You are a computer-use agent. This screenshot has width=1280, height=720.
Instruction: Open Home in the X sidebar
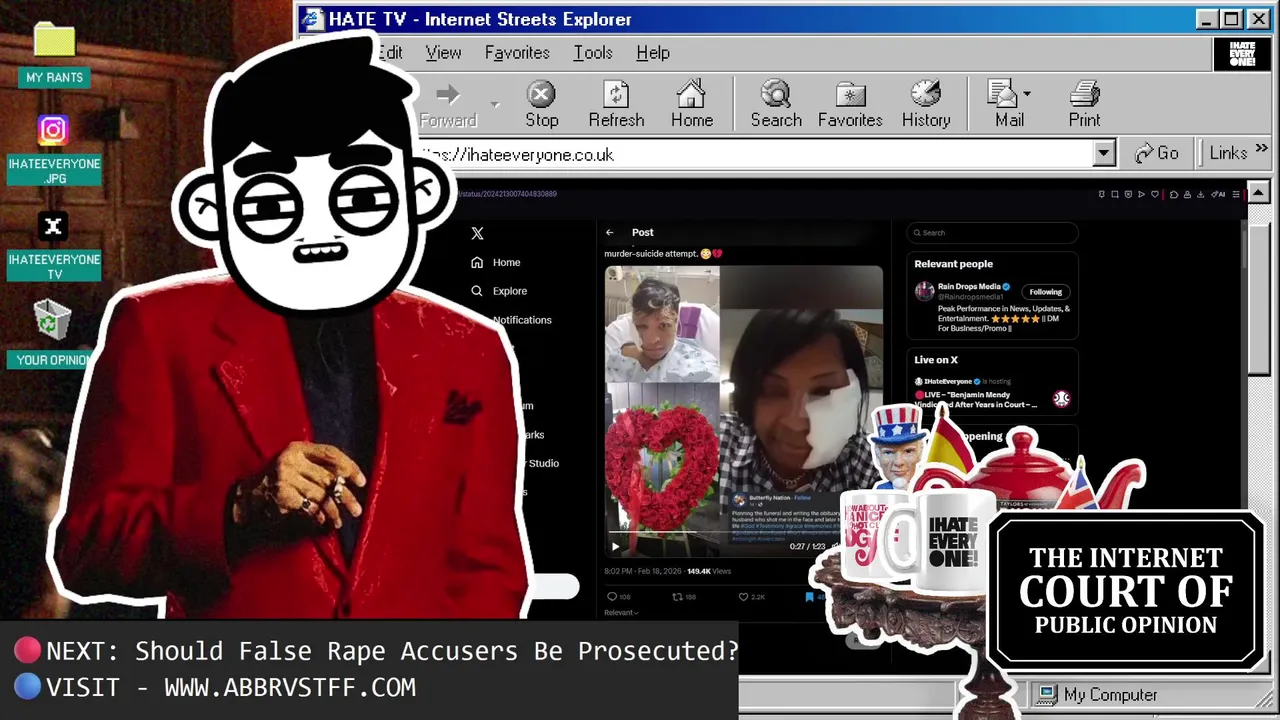(496, 262)
